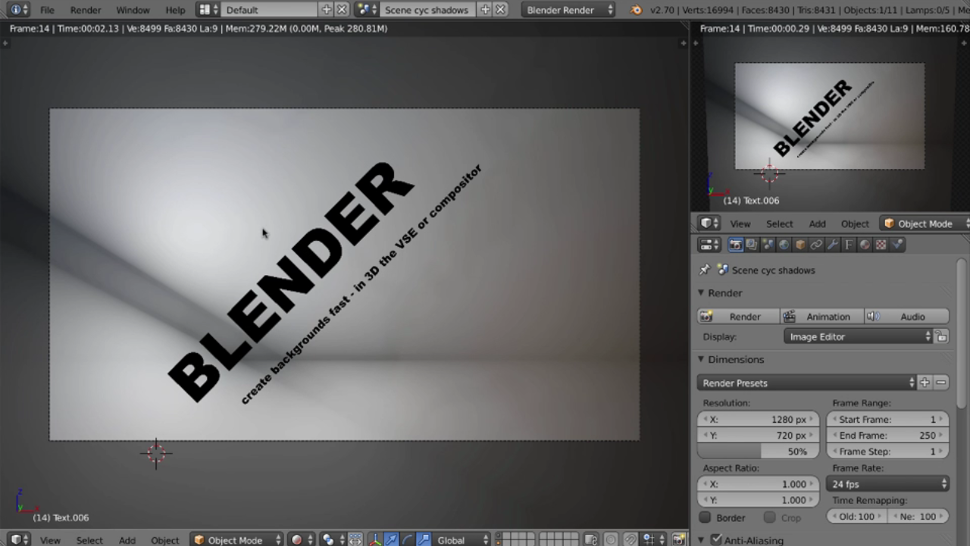Viewport: 970px width, 546px height.
Task: Expand the Anti-Aliasing panel triangle
Action: [702, 540]
